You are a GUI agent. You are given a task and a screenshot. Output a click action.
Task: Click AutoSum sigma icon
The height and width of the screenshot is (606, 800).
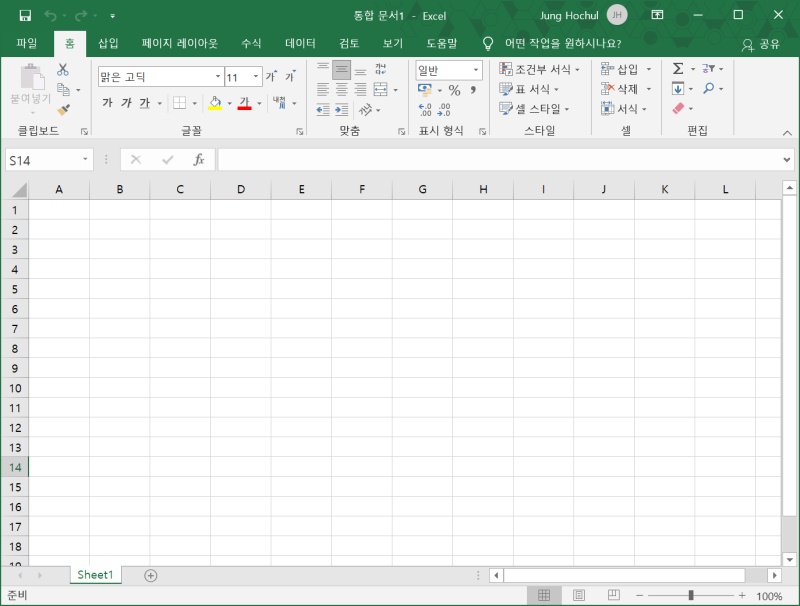678,68
